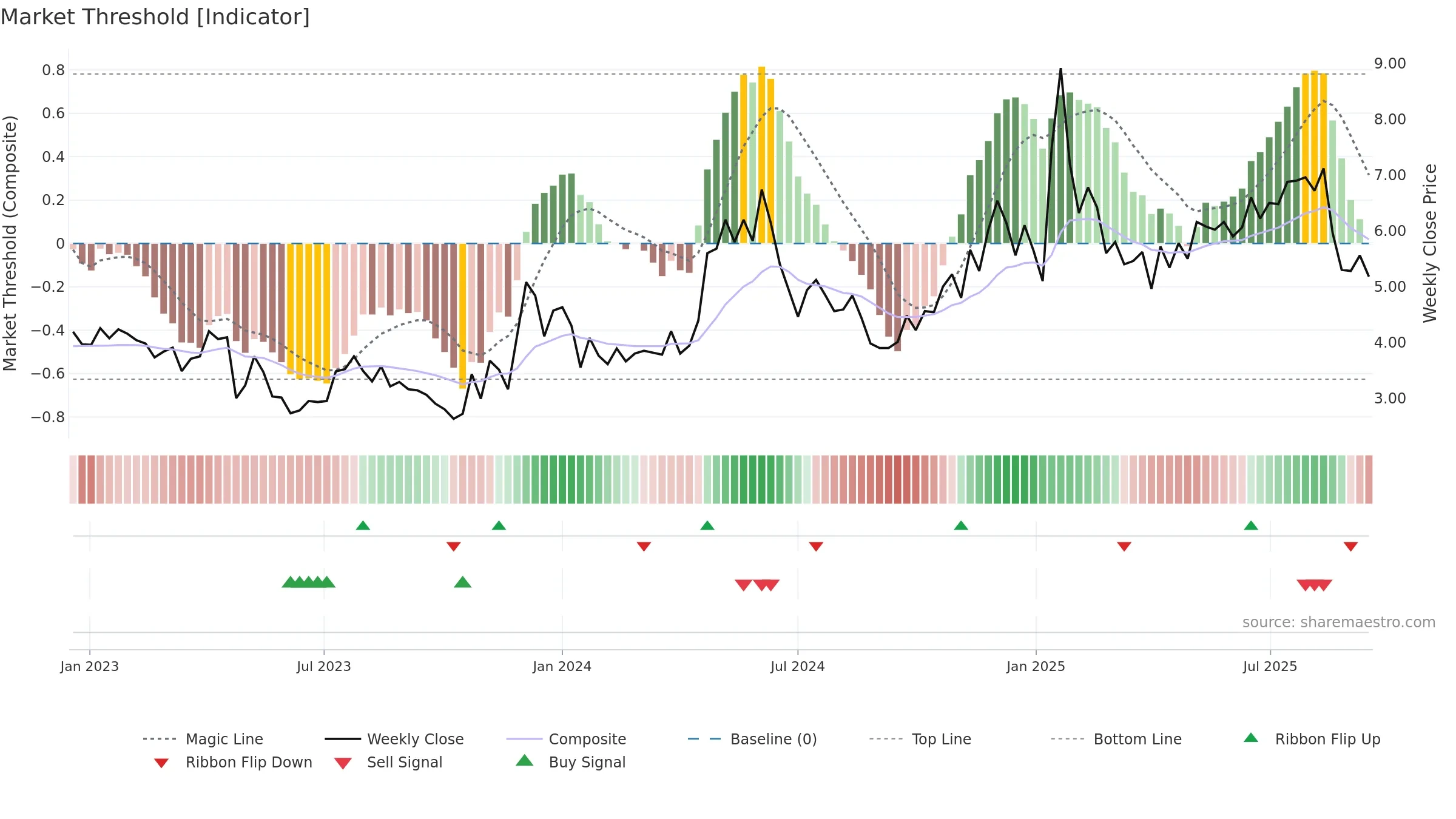Image resolution: width=1456 pixels, height=819 pixels.
Task: Click the Weekly Close Price axis title
Action: click(x=1430, y=243)
